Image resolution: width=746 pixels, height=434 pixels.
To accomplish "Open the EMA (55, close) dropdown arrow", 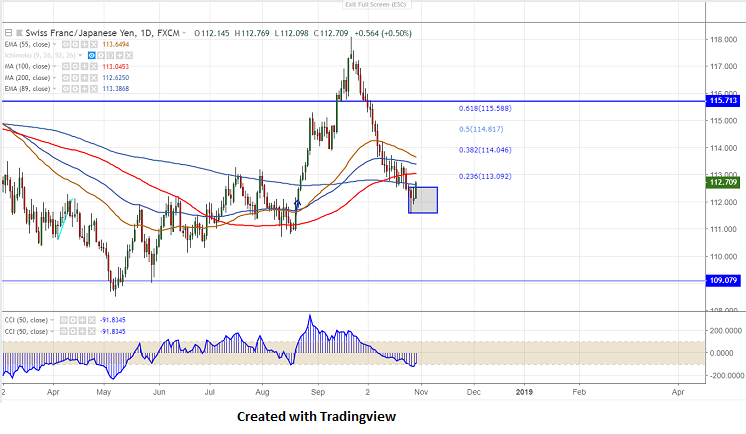I will [55, 44].
